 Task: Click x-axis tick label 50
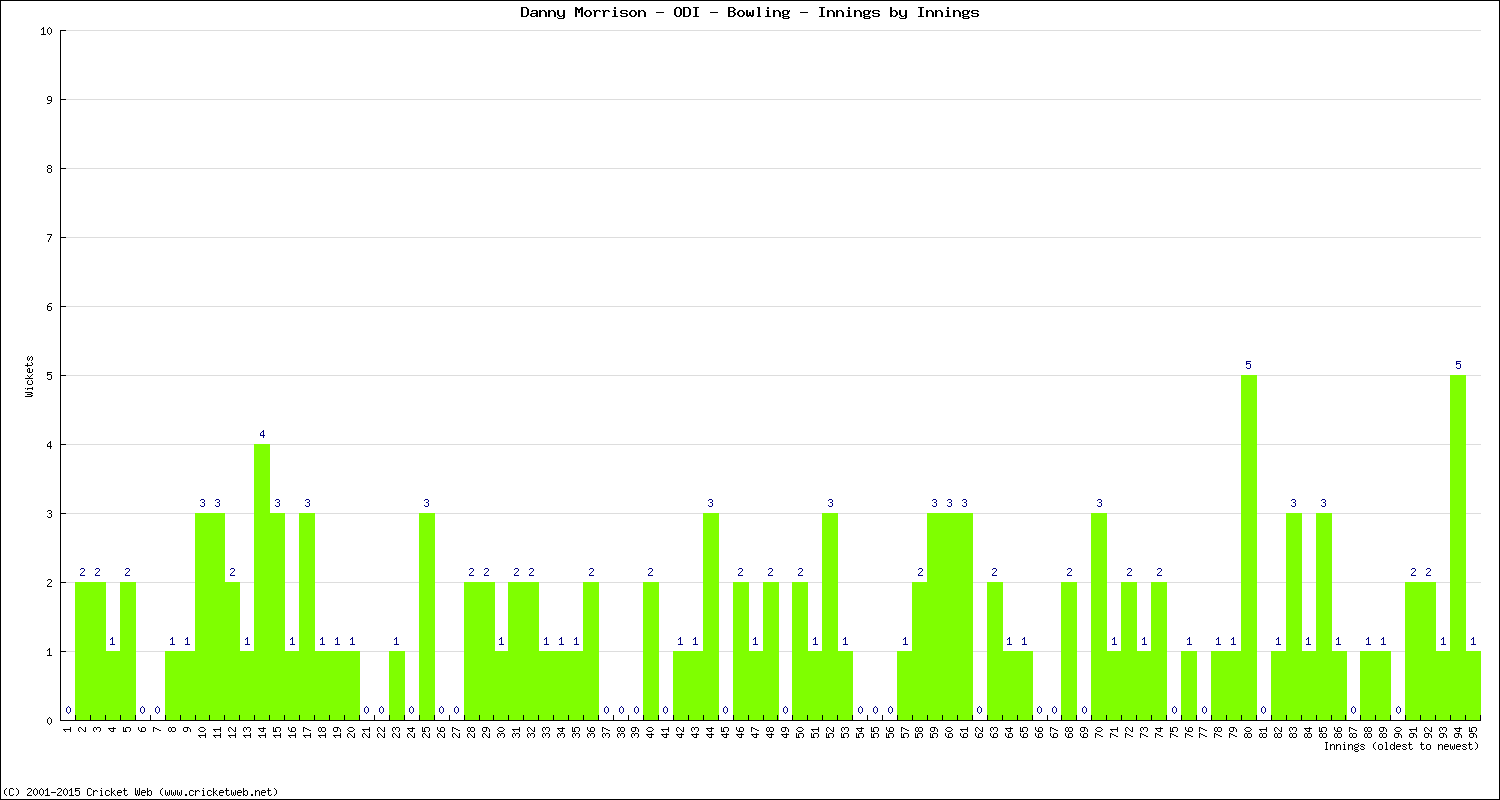coord(800,731)
